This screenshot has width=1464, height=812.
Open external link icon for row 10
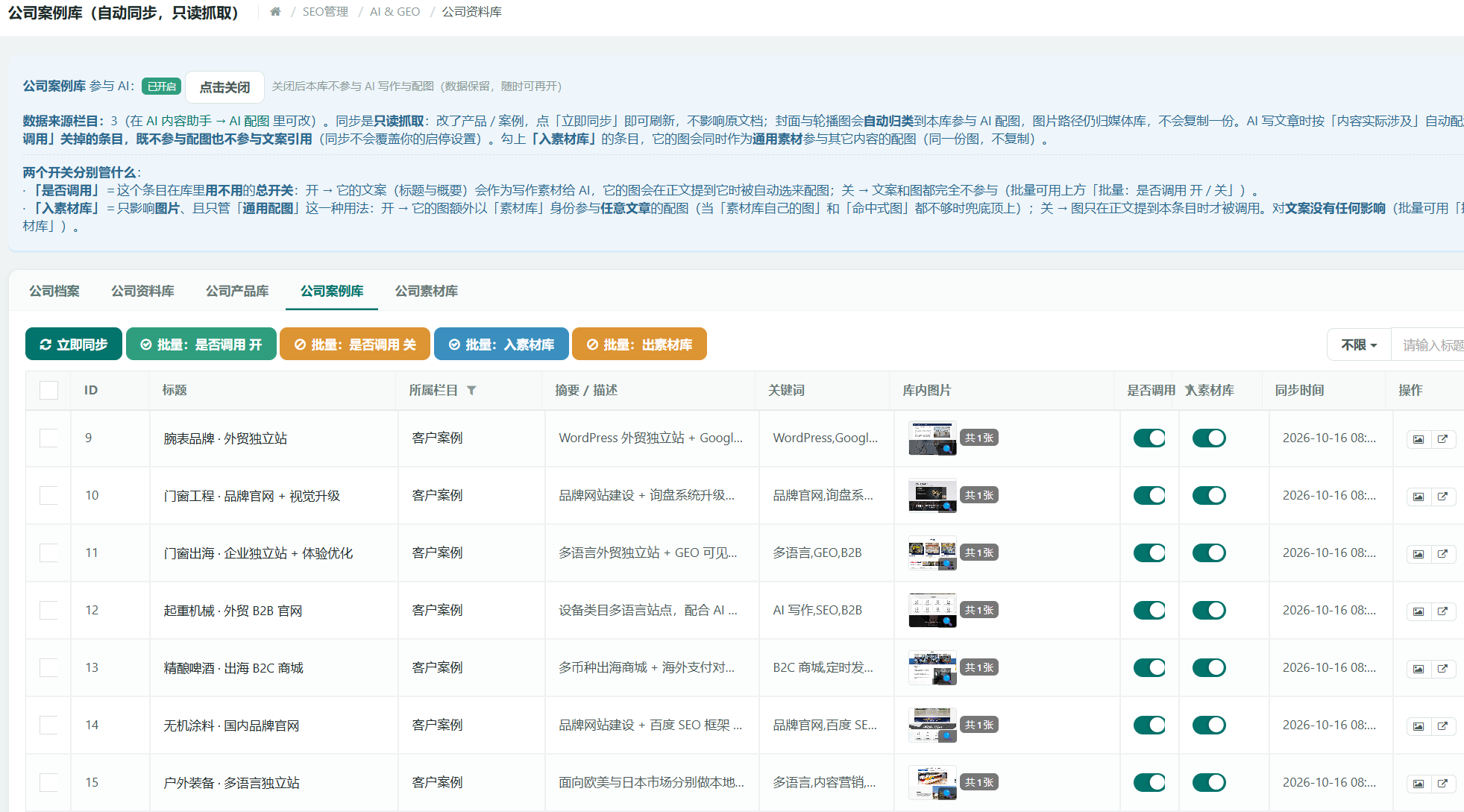pyautogui.click(x=1443, y=497)
